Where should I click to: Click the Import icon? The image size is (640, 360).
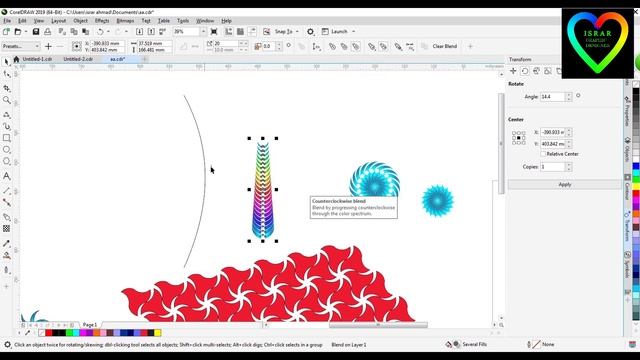click(139, 31)
